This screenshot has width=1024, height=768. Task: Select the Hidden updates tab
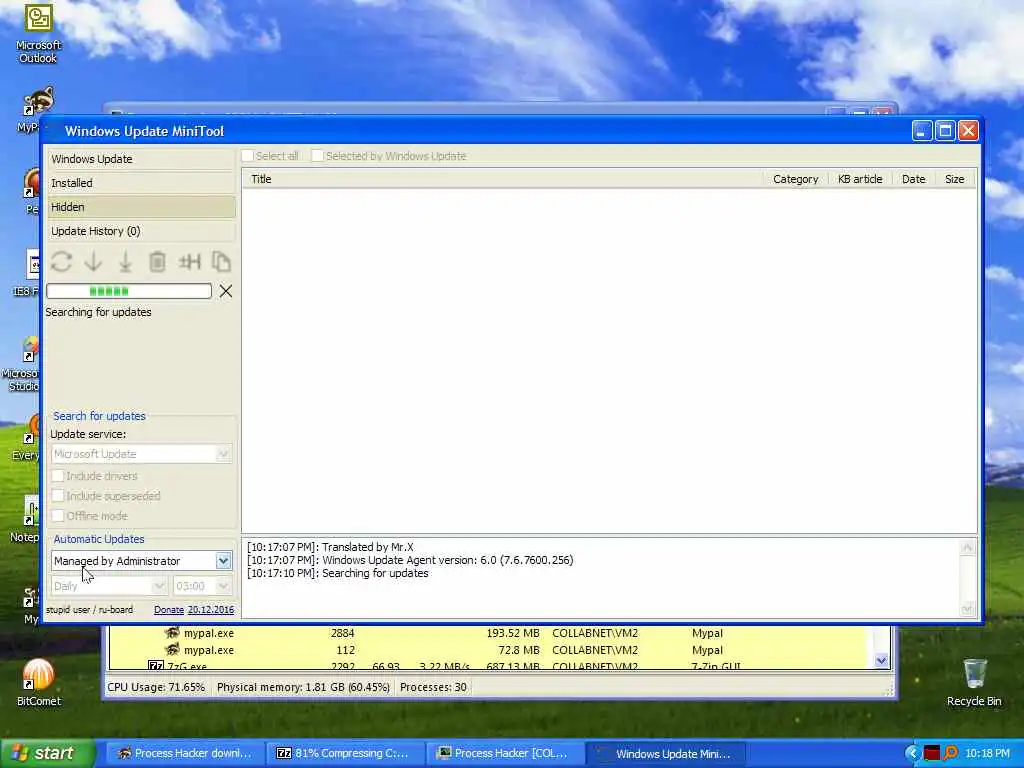point(141,207)
